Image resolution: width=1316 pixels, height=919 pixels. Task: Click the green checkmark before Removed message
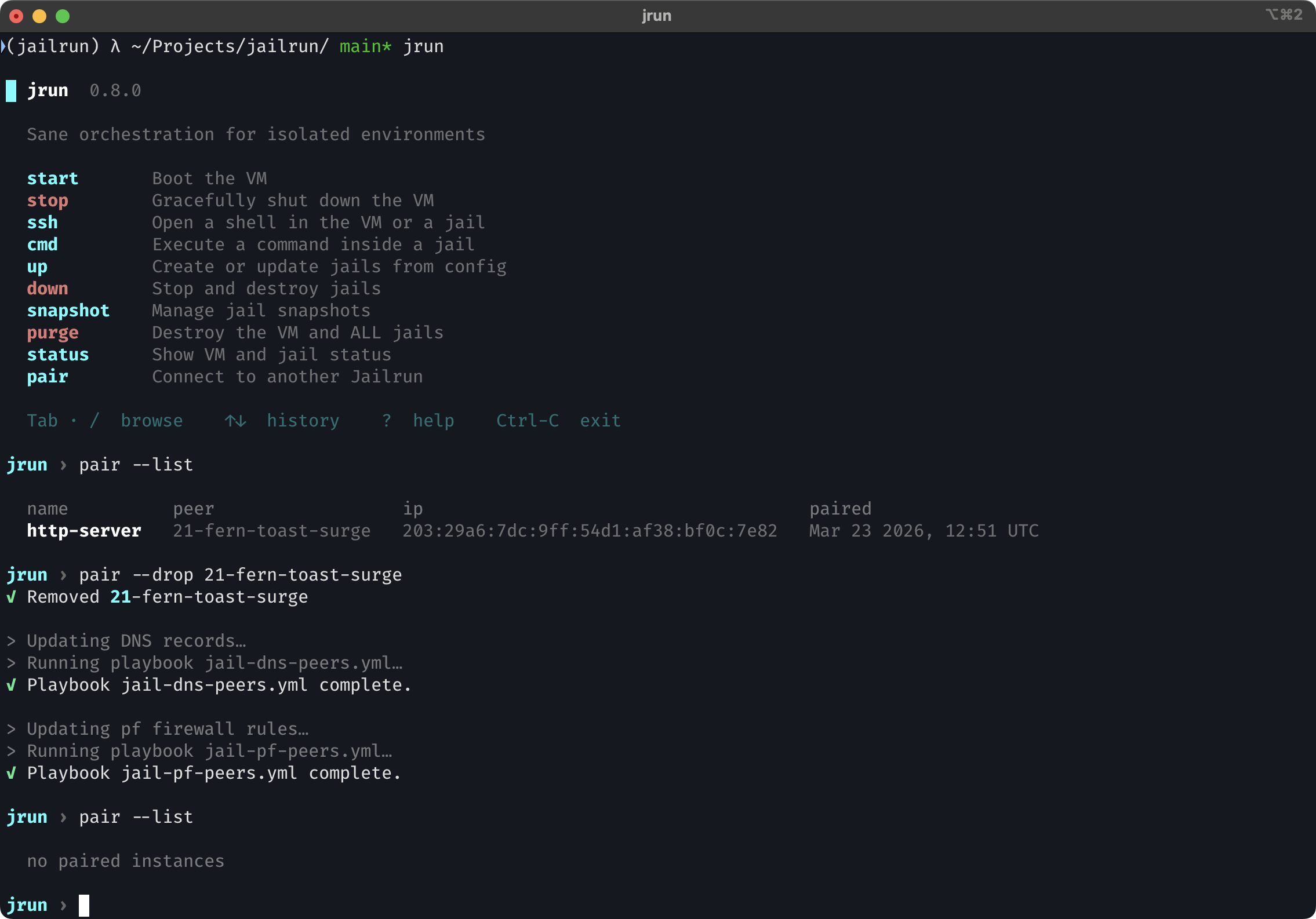pyautogui.click(x=11, y=597)
